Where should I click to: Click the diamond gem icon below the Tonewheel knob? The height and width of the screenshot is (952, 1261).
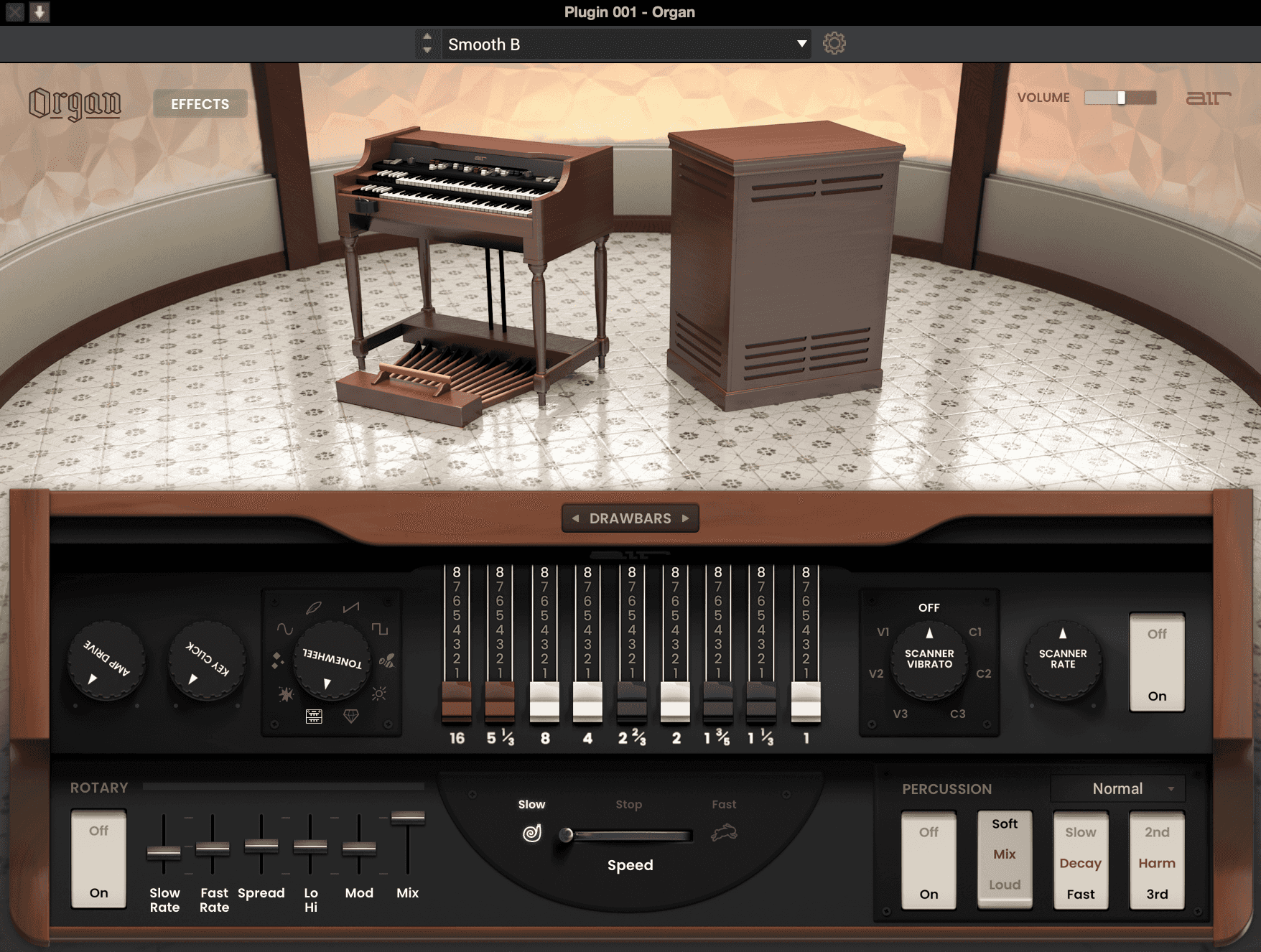pos(350,715)
